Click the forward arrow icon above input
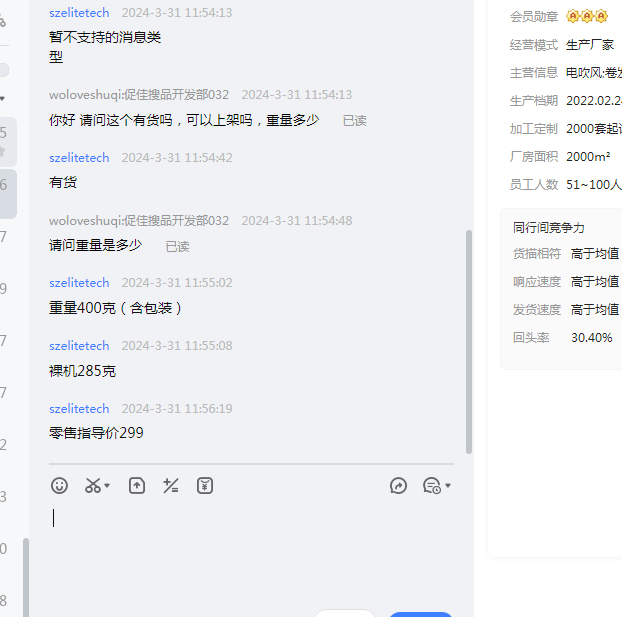 coord(398,486)
